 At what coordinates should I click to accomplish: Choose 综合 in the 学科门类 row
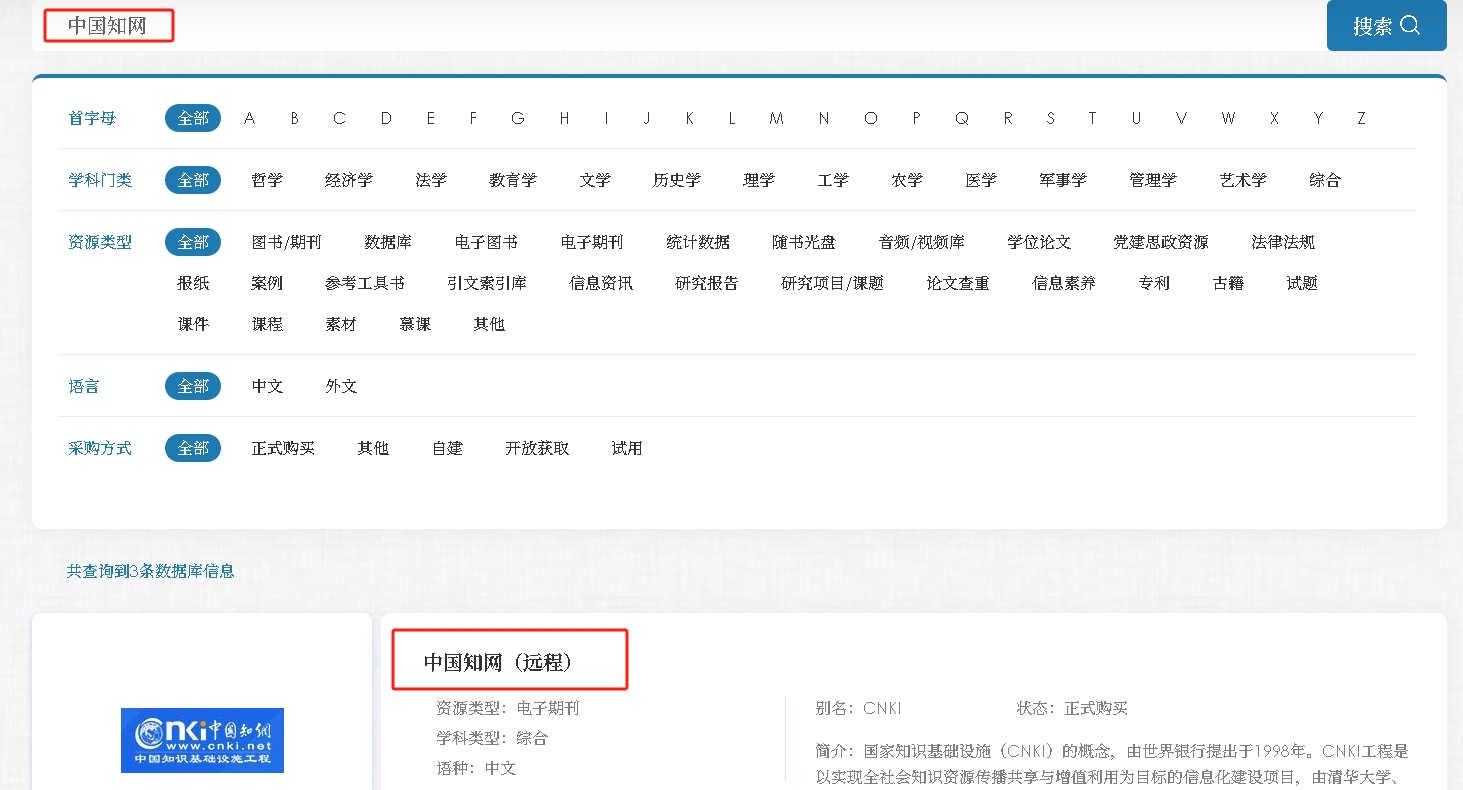point(1325,180)
